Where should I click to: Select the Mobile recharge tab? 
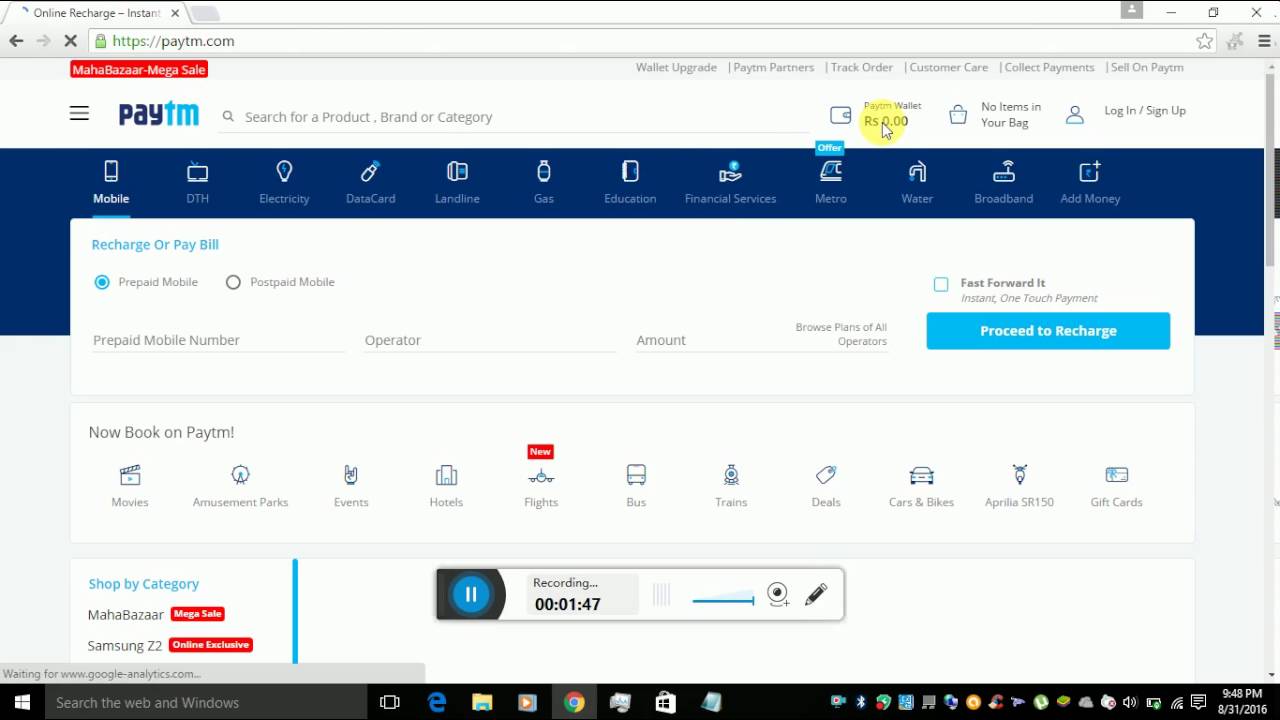click(x=111, y=182)
